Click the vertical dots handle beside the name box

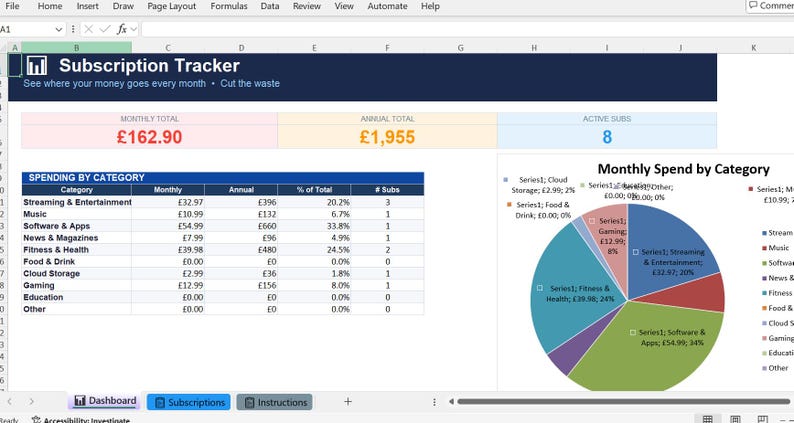pos(73,29)
